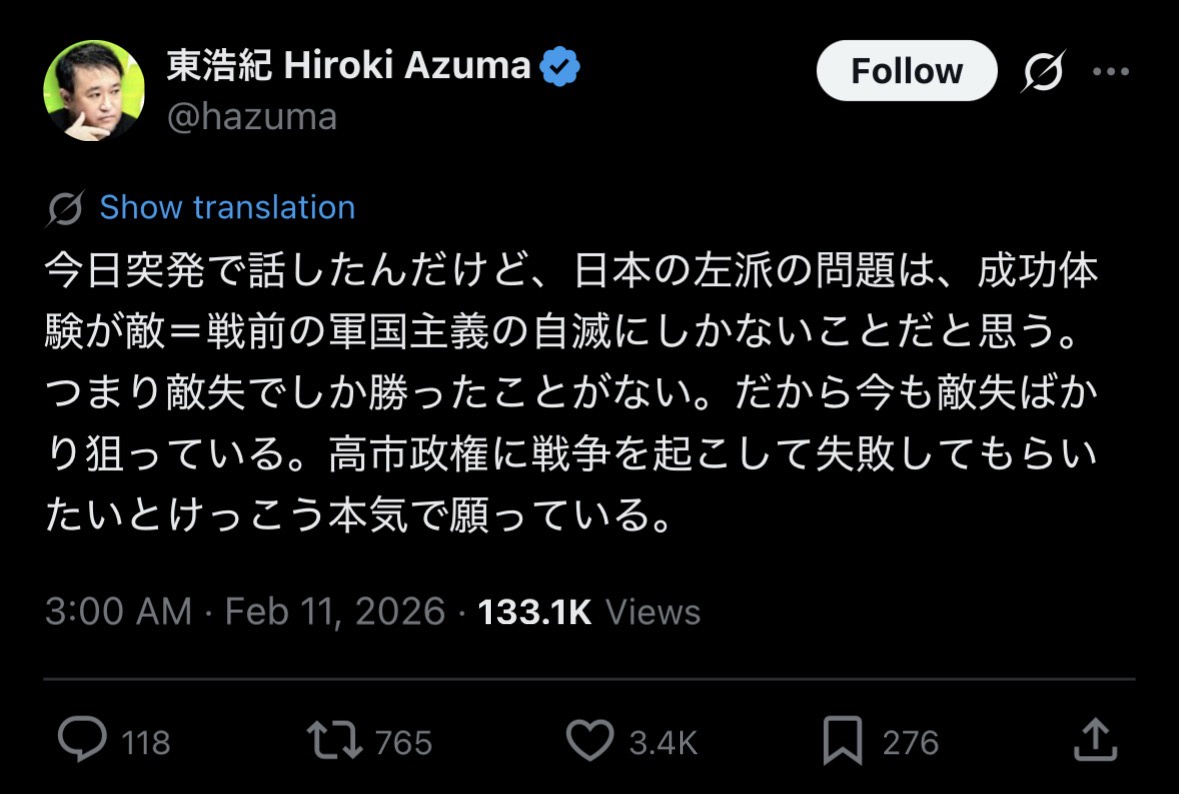Follow Hiroki Azuma
Viewport: 1179px width, 794px height.
[906, 72]
